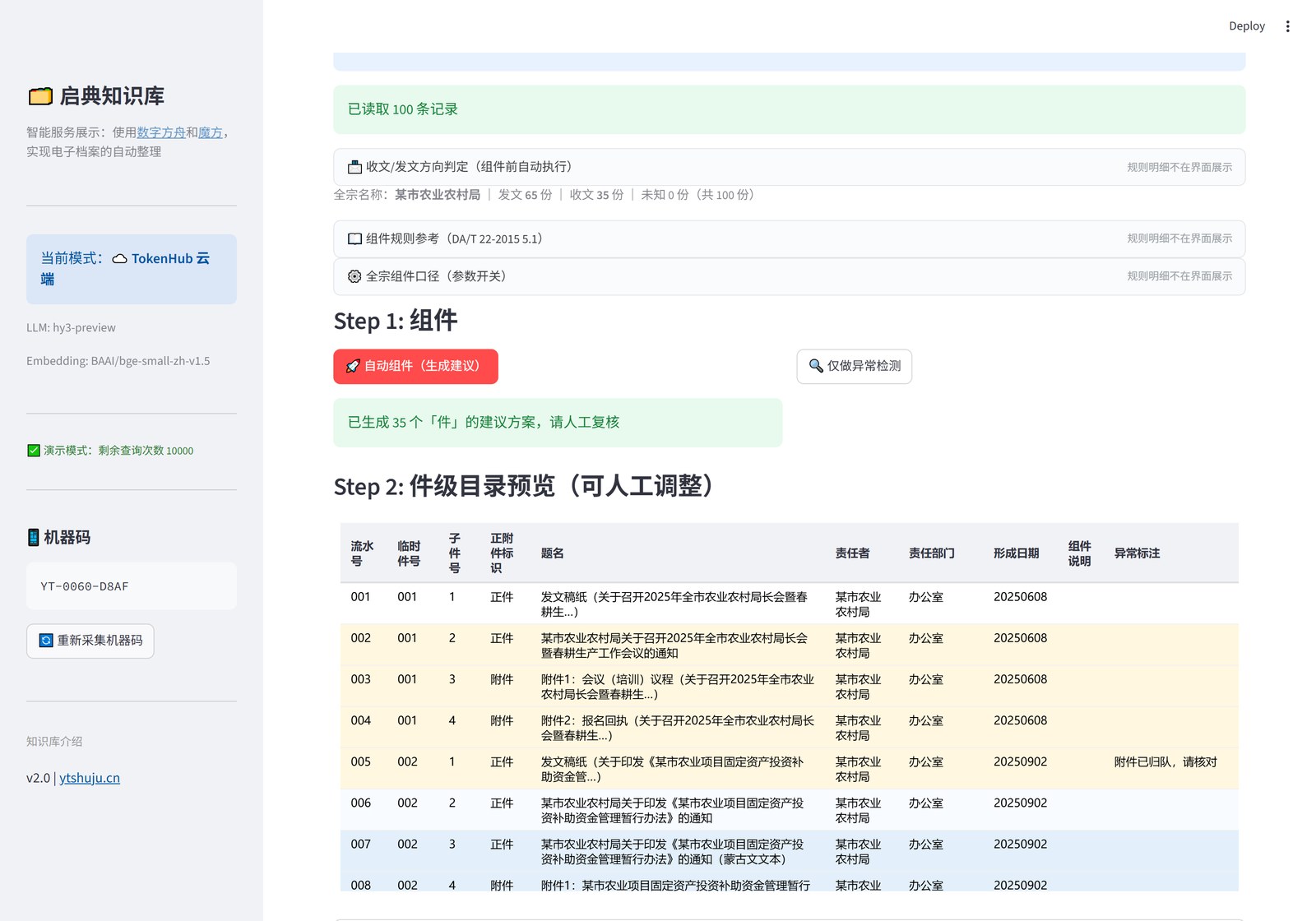
Task: Click the 仅做异常检测 button
Action: pyautogui.click(x=854, y=366)
